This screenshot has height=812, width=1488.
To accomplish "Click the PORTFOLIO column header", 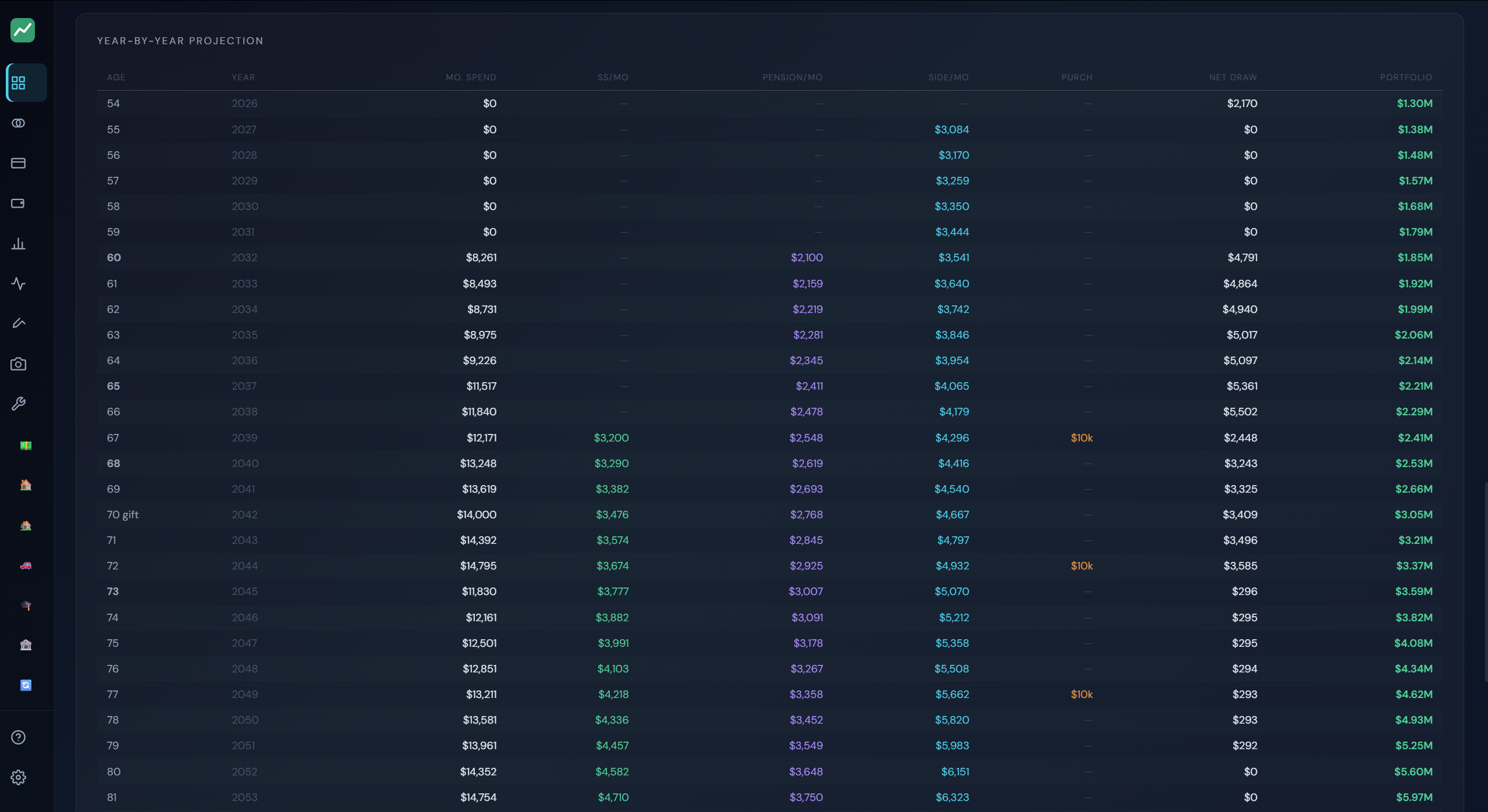I will [1406, 77].
